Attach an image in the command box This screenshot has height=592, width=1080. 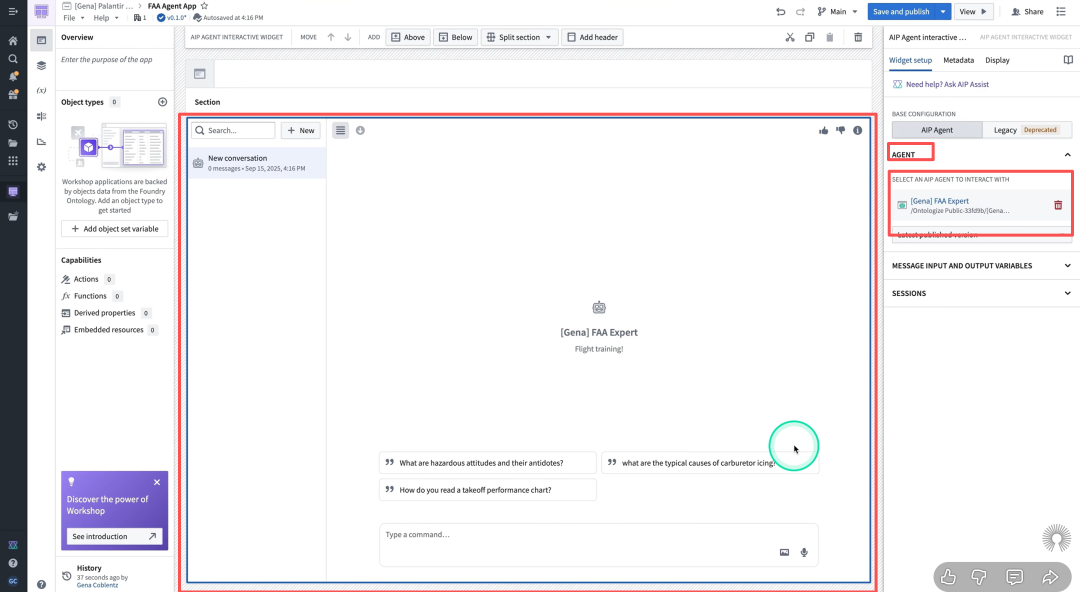tap(785, 553)
